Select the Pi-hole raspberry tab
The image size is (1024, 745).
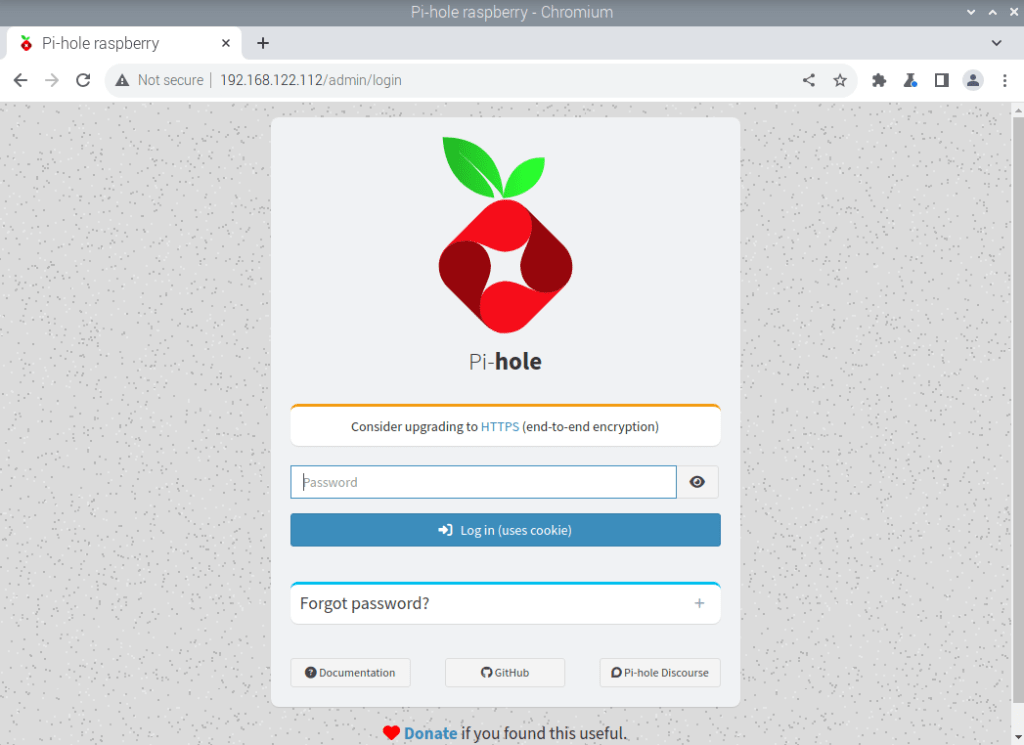(124, 43)
